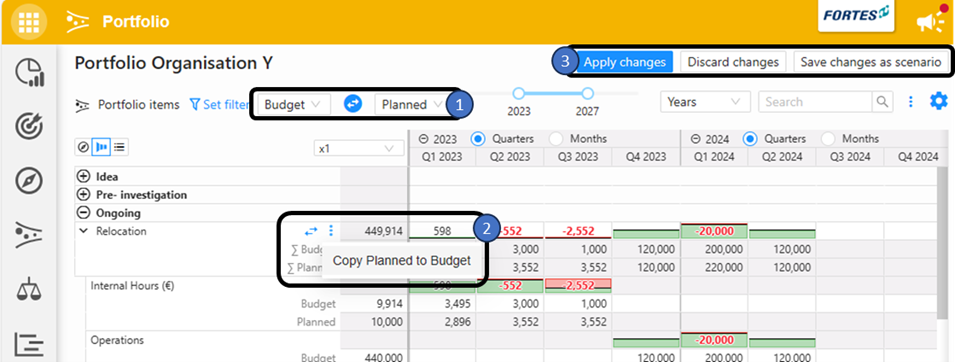Collapse the 2024 year column
The width and height of the screenshot is (955, 362).
695,139
